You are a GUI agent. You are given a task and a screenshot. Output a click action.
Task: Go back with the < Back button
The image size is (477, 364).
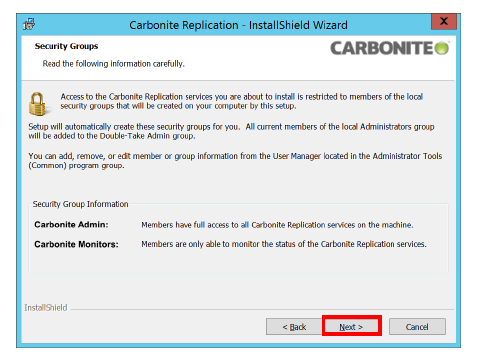[294, 326]
